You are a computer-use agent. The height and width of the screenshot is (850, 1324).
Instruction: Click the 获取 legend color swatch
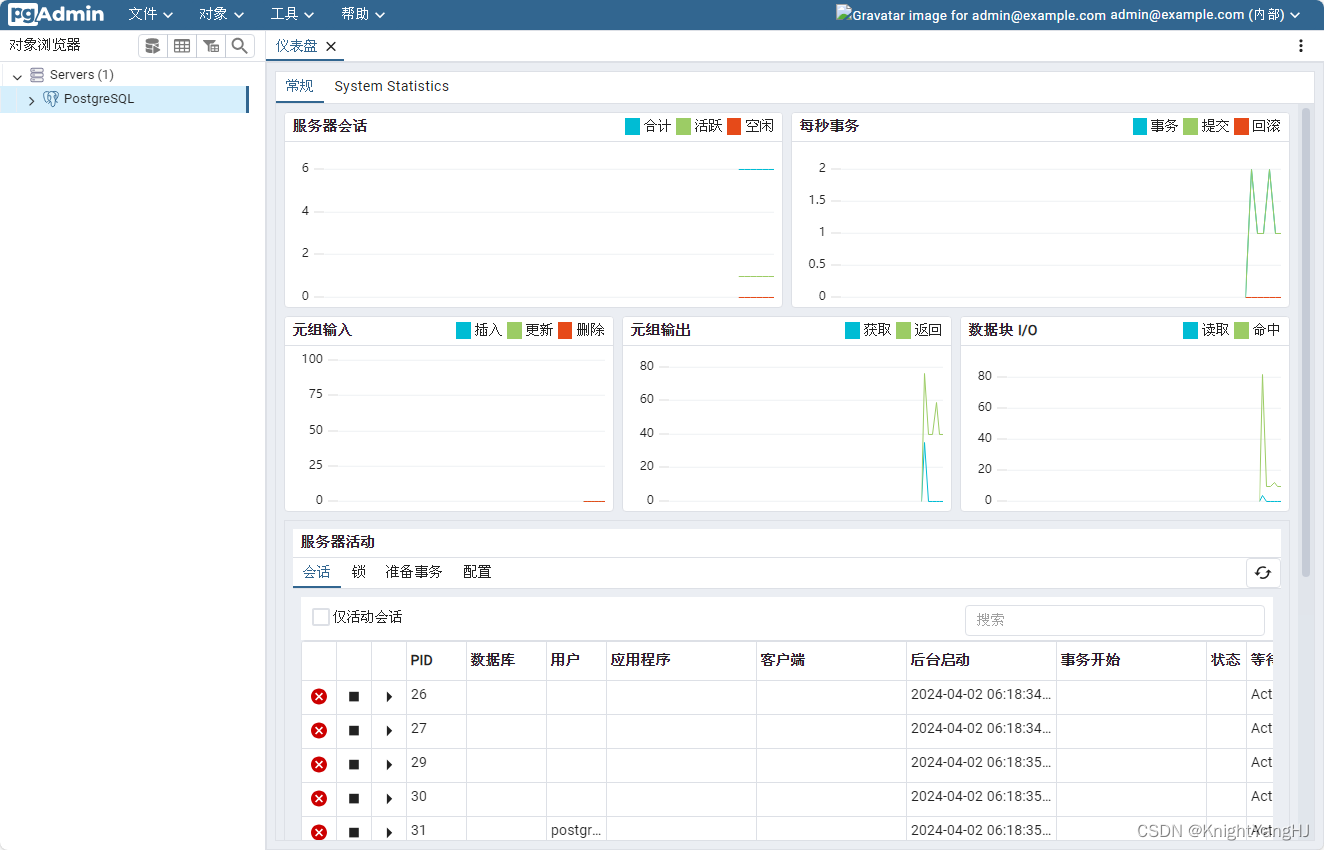click(852, 330)
